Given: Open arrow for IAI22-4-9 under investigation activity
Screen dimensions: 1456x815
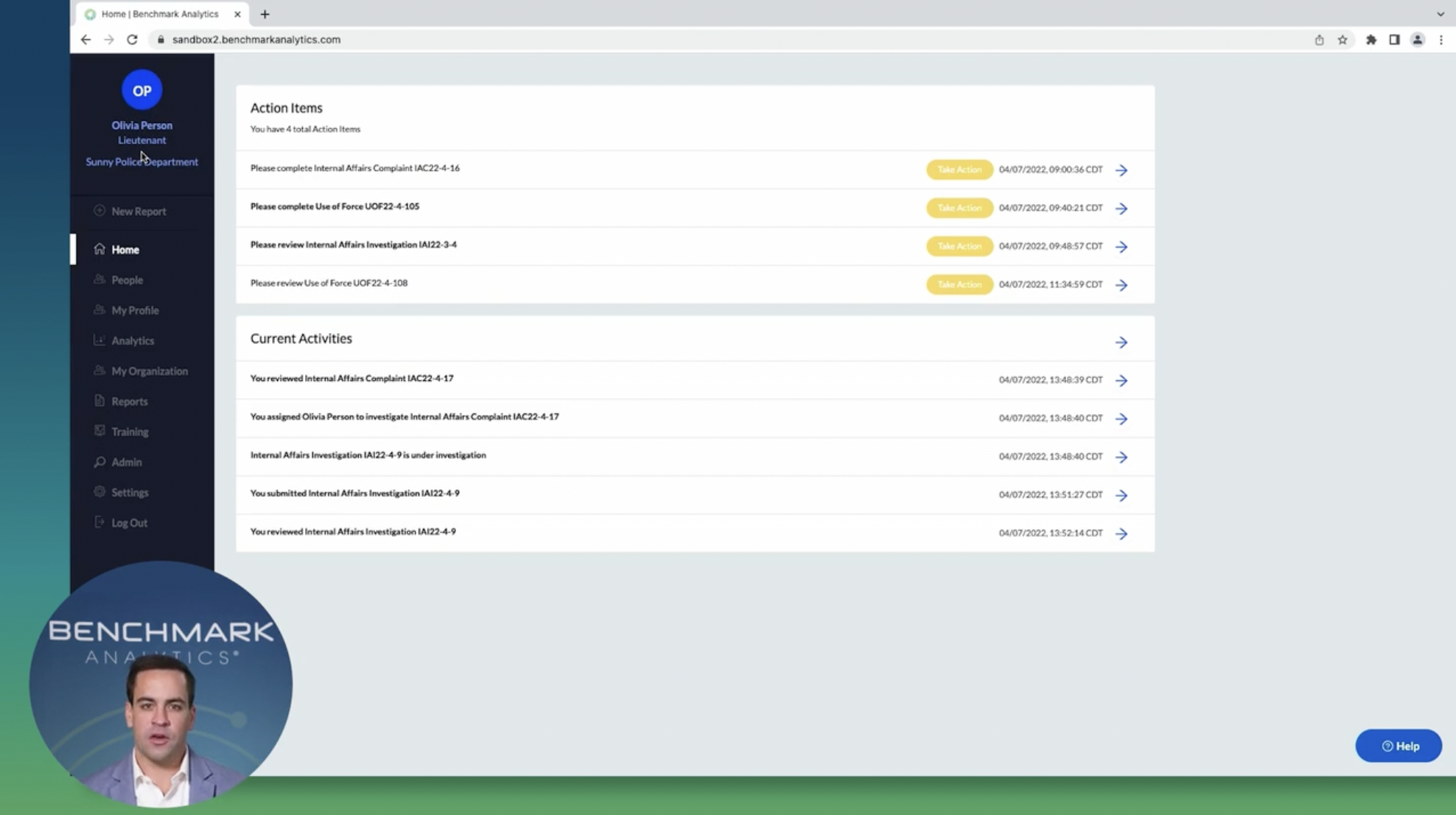Looking at the screenshot, I should click(x=1121, y=458).
